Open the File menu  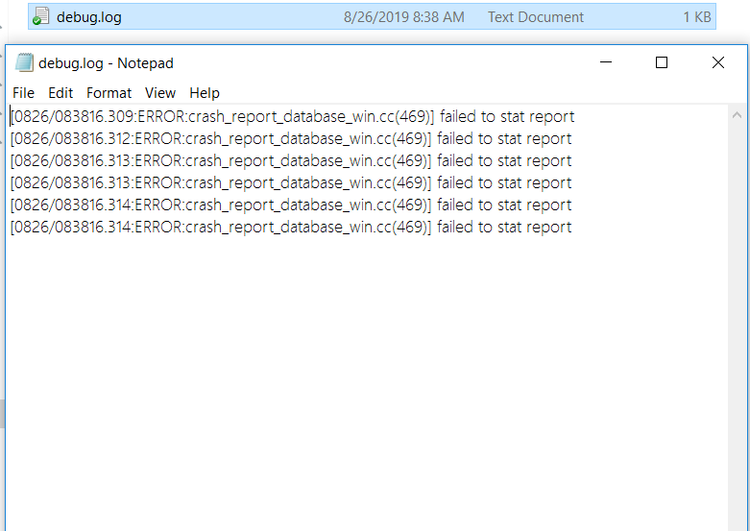[x=23, y=93]
